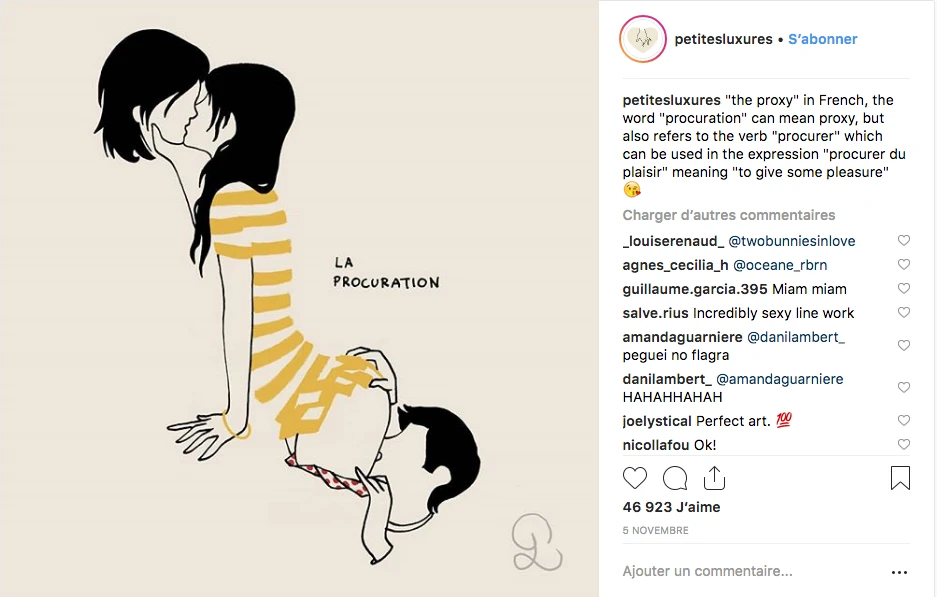Like joelystical's comment with its heart

(904, 421)
